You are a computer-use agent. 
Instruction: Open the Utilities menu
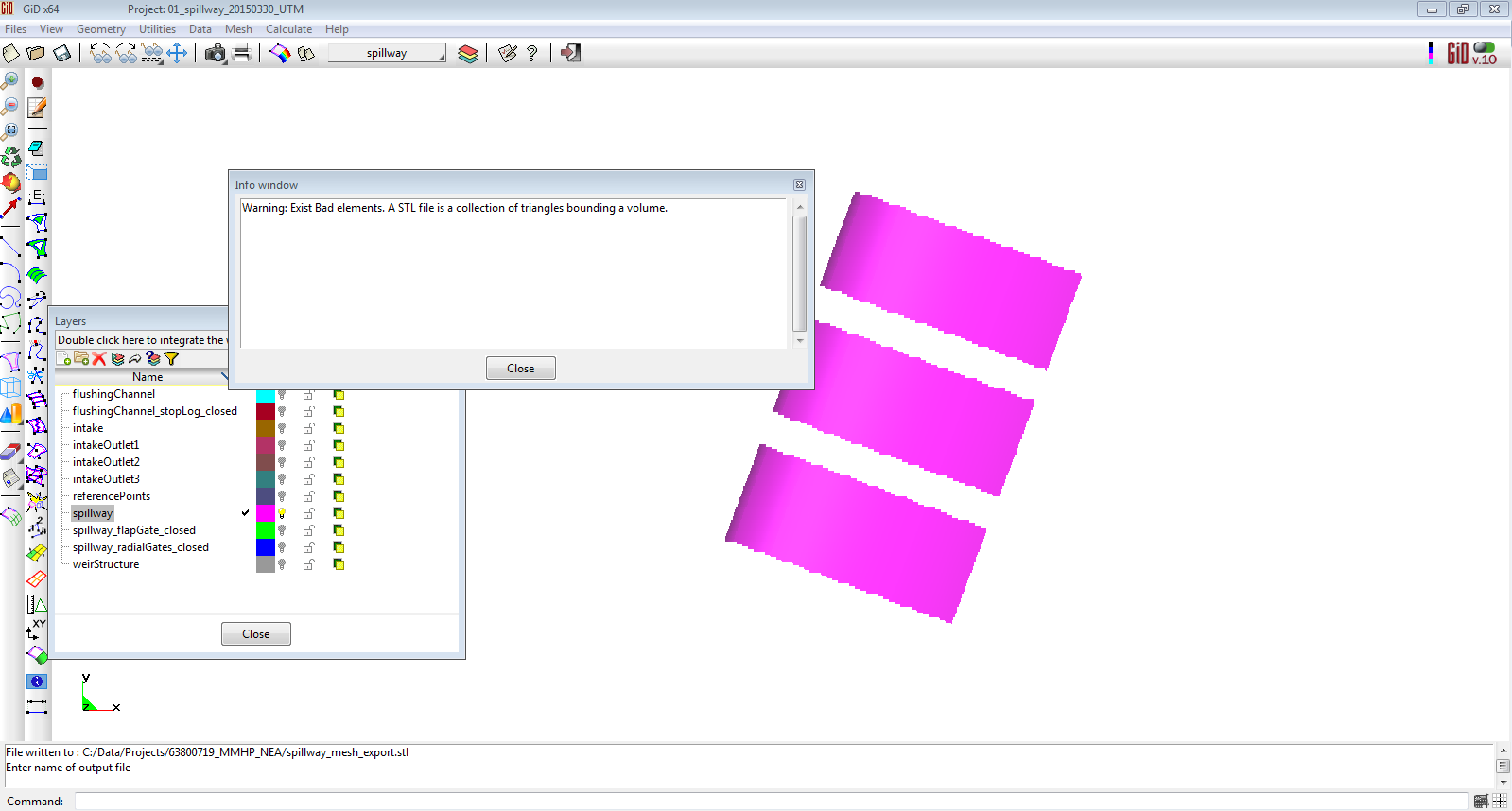click(x=157, y=29)
